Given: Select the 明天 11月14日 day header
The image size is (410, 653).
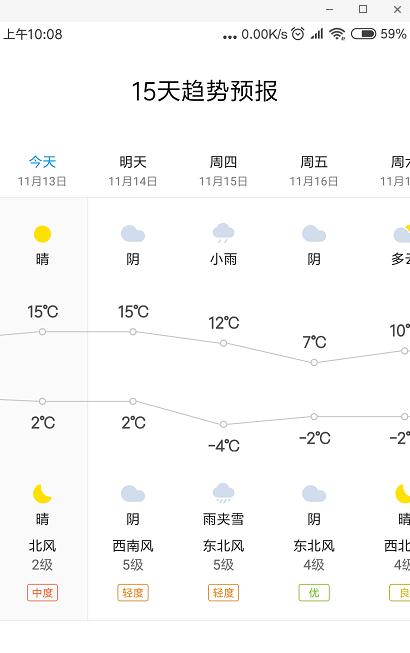Looking at the screenshot, I should (133, 171).
